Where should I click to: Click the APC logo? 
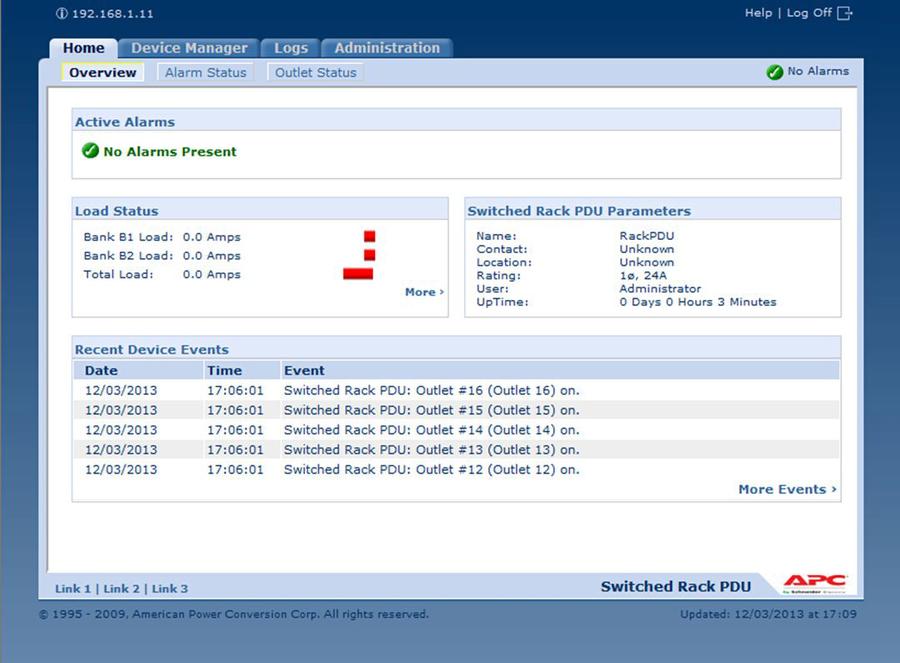(815, 584)
